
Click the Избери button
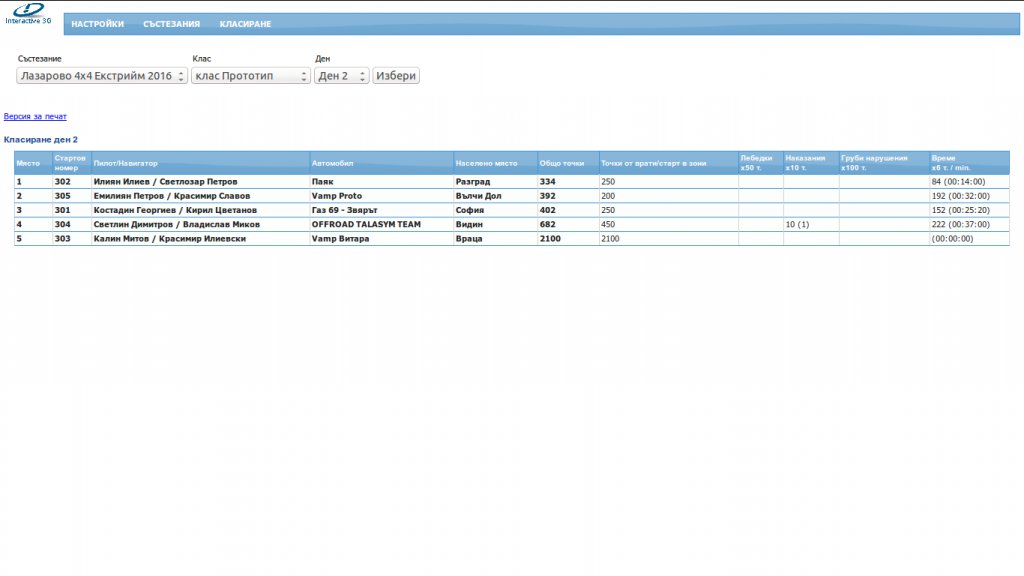pyautogui.click(x=396, y=76)
